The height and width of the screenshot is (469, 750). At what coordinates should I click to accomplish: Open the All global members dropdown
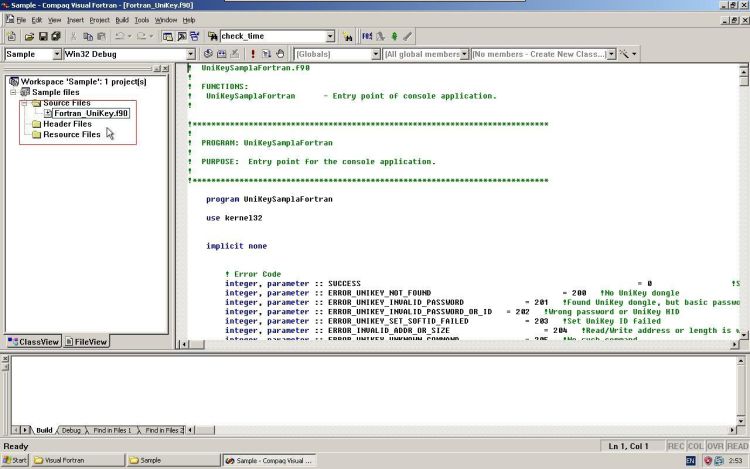click(464, 54)
